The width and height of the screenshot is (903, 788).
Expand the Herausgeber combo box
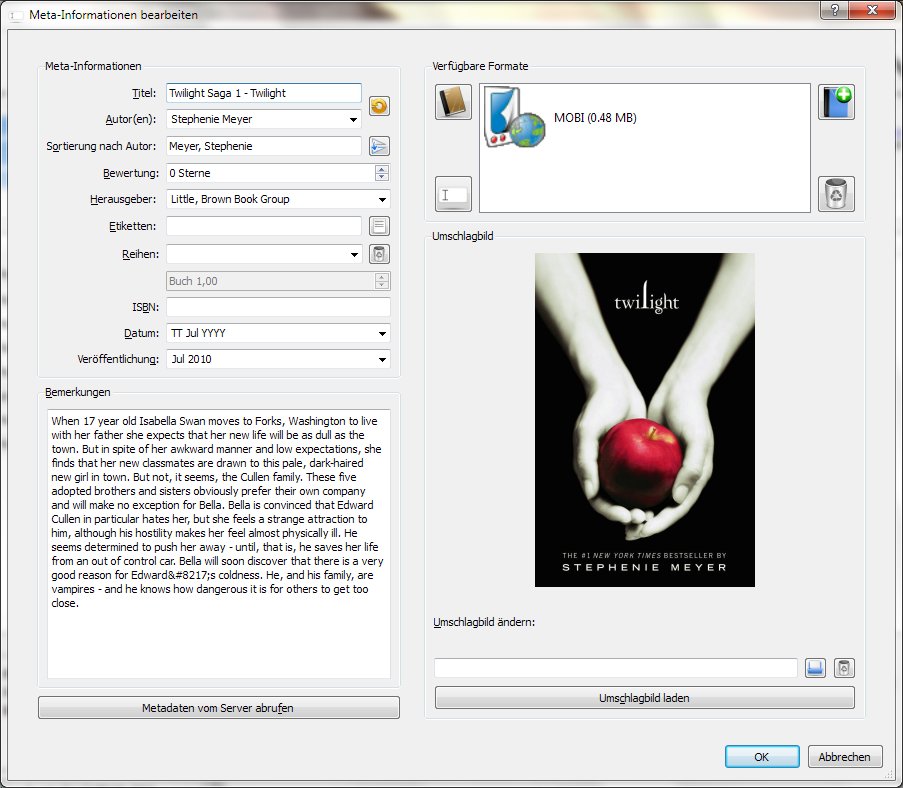(x=382, y=199)
